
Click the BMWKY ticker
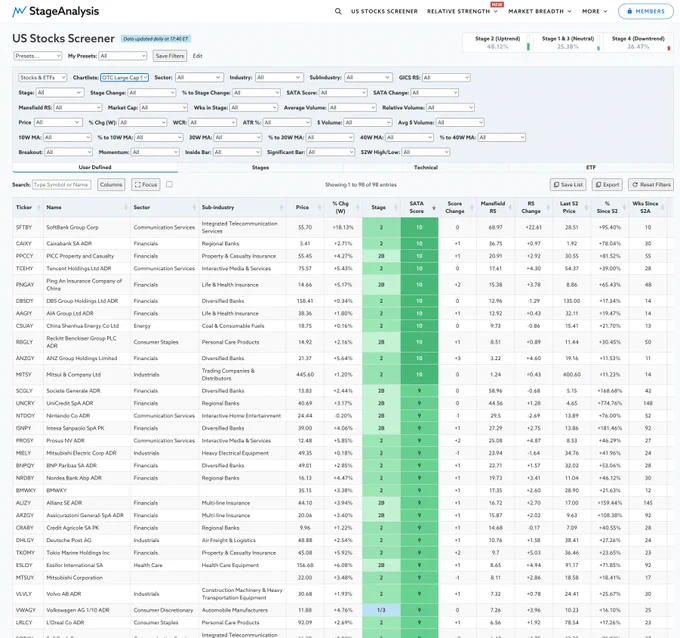click(x=25, y=491)
